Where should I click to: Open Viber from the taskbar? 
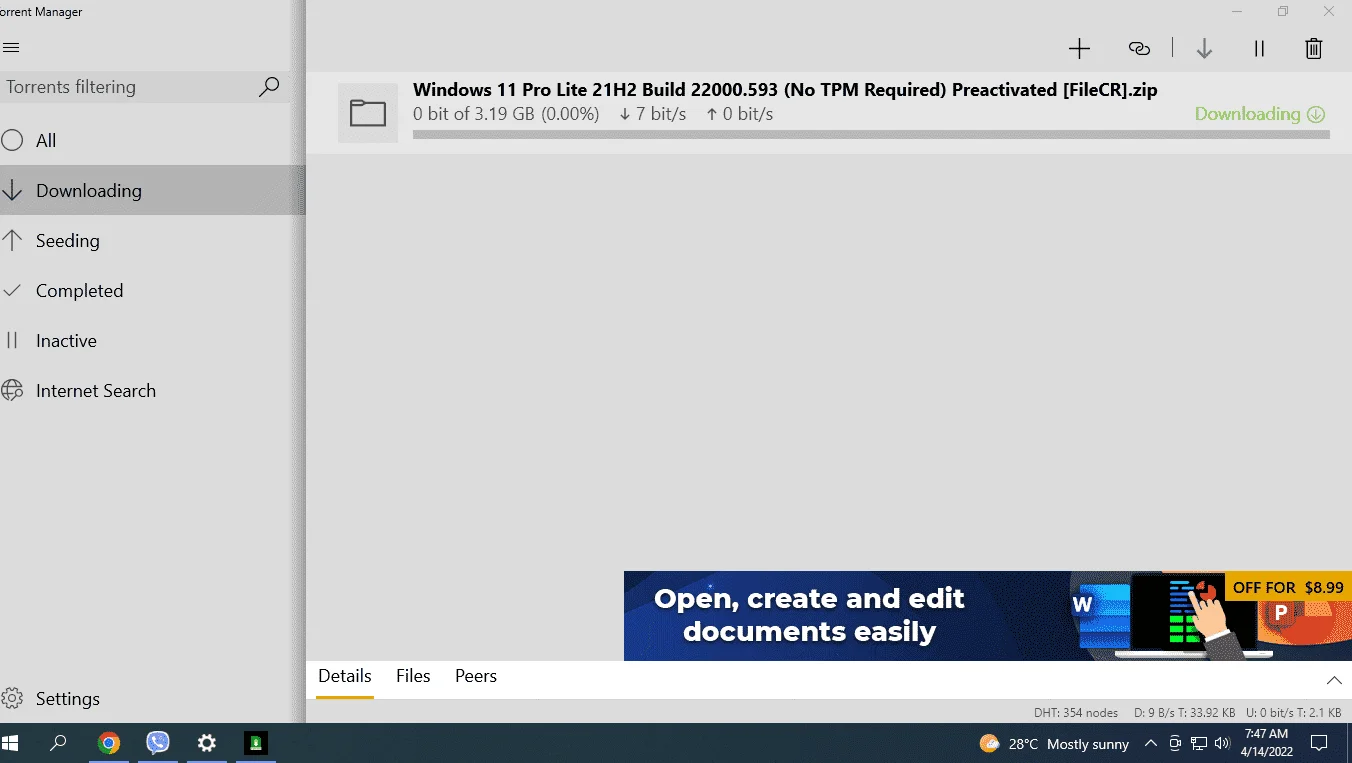(158, 743)
